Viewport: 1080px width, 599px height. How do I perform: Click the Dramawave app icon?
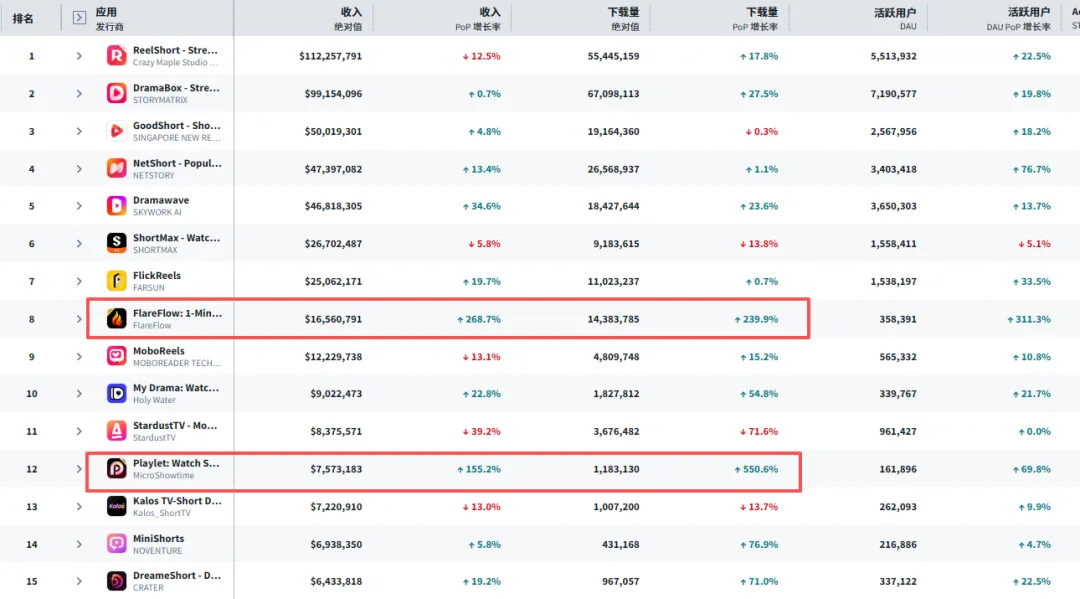(x=116, y=206)
